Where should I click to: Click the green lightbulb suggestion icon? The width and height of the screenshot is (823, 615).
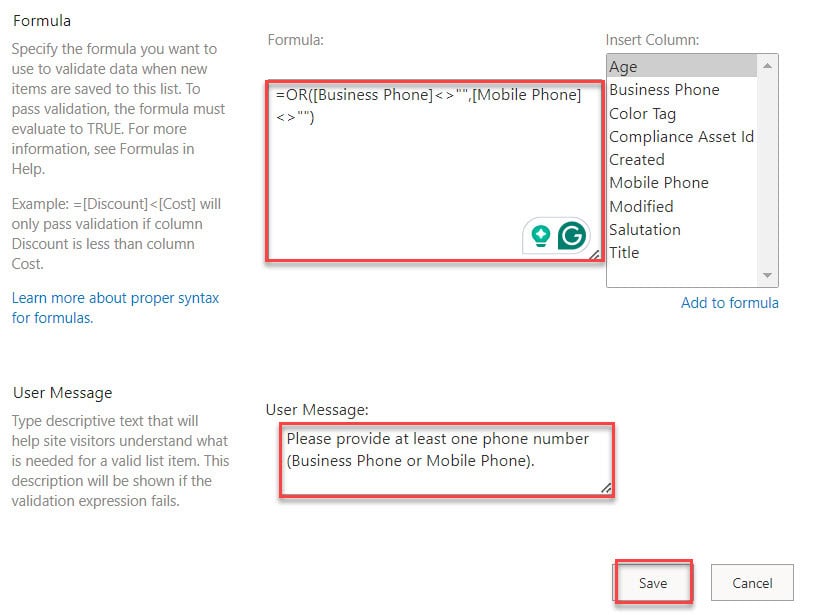point(541,236)
